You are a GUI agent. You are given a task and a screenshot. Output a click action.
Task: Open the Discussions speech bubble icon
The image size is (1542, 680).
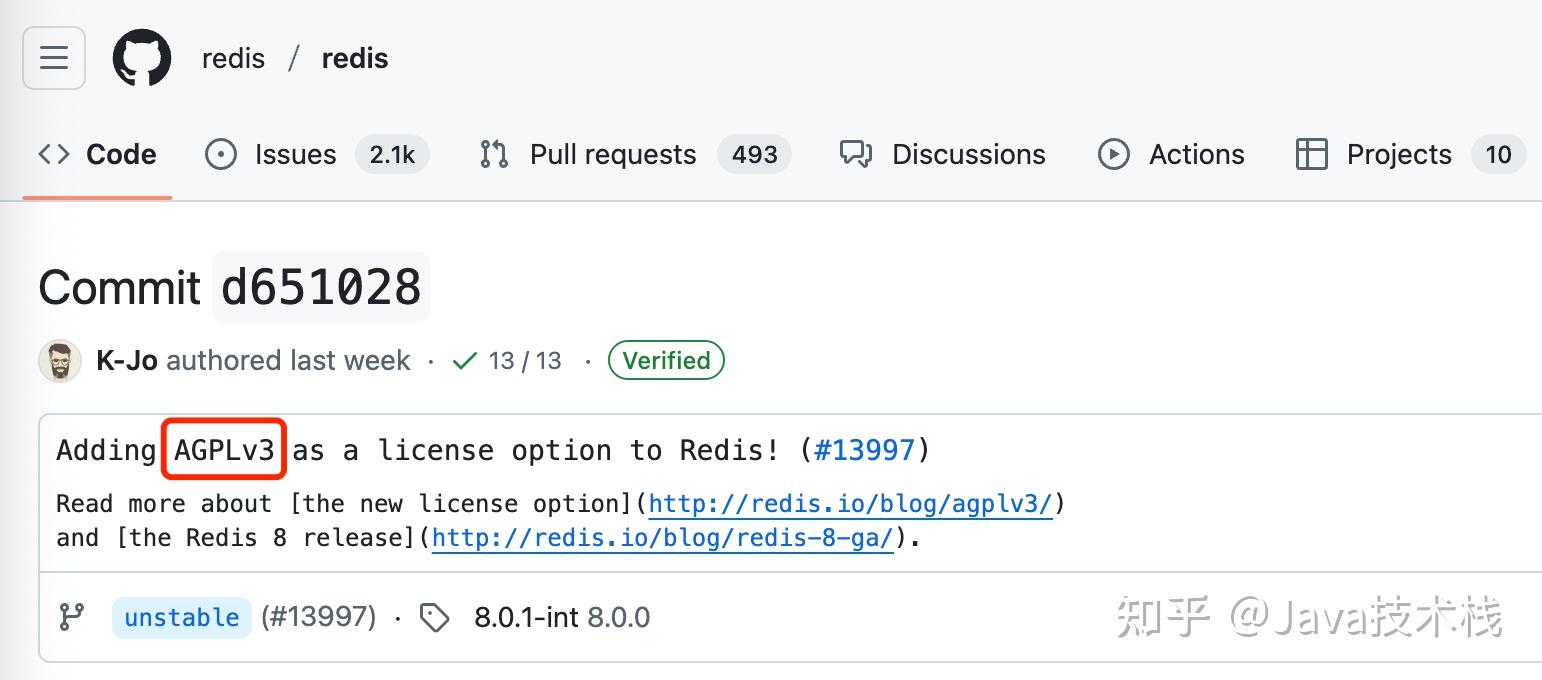[x=855, y=154]
